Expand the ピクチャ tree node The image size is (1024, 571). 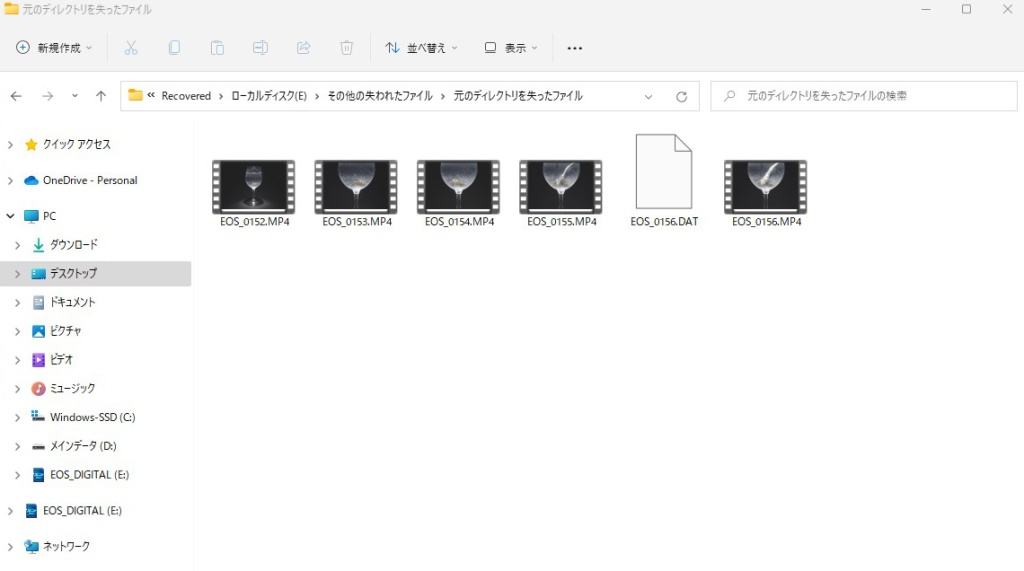coord(18,331)
